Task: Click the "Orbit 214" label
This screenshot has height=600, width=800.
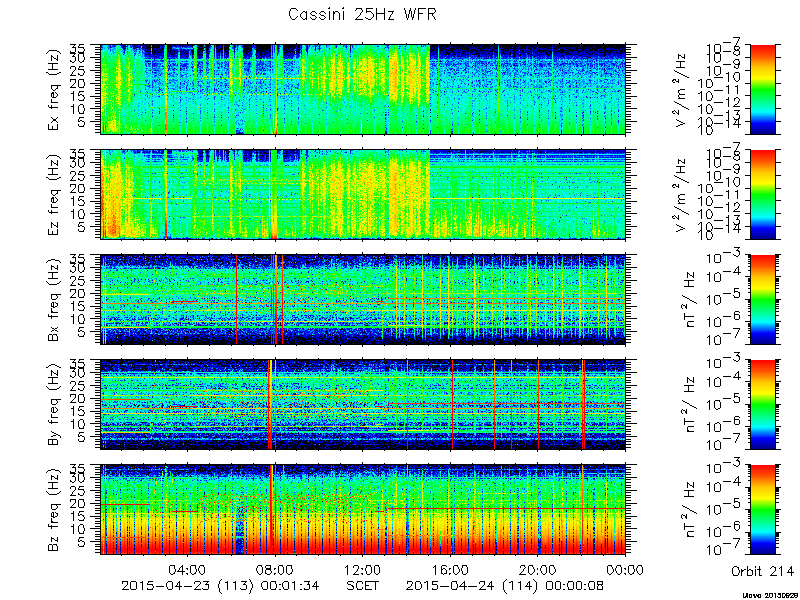Action: point(762,570)
